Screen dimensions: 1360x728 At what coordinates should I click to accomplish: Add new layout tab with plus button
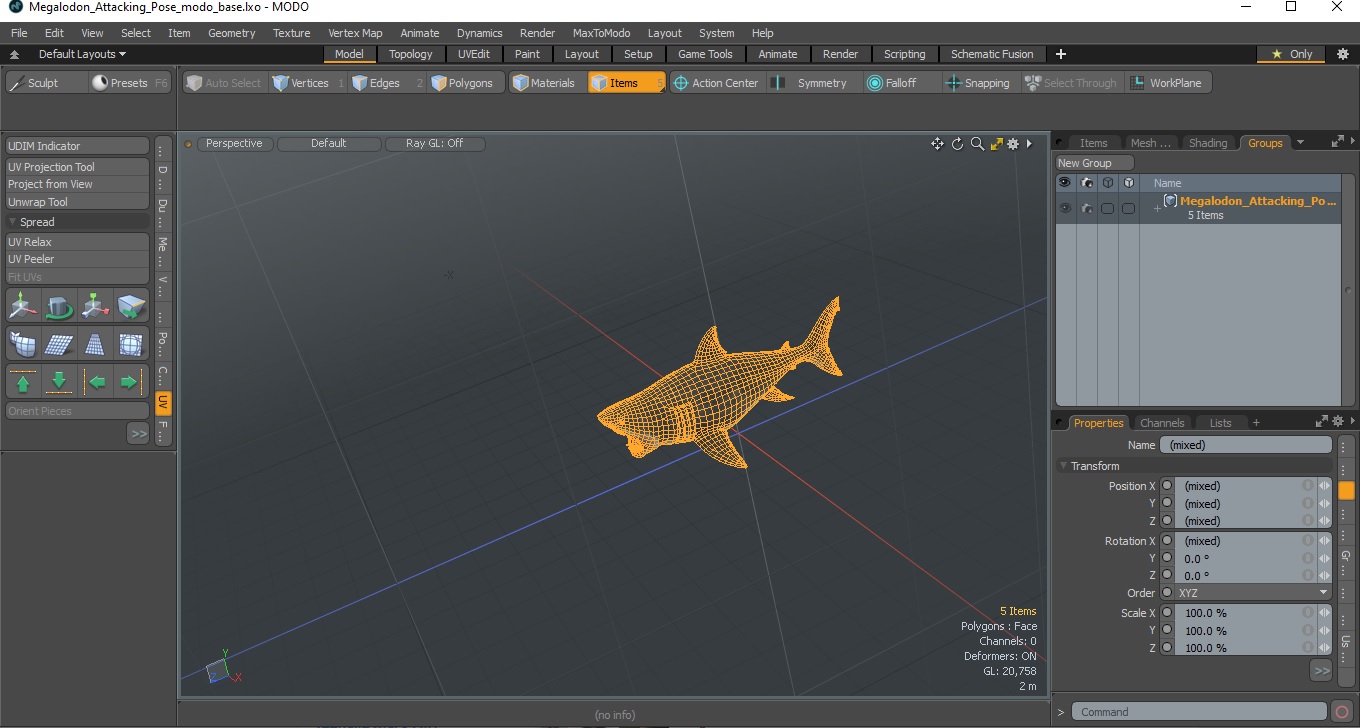tap(1061, 54)
